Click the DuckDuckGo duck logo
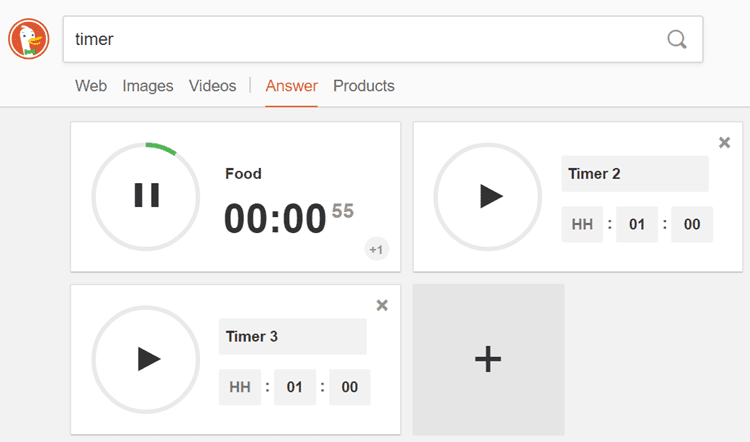The width and height of the screenshot is (750, 442). pyautogui.click(x=29, y=39)
